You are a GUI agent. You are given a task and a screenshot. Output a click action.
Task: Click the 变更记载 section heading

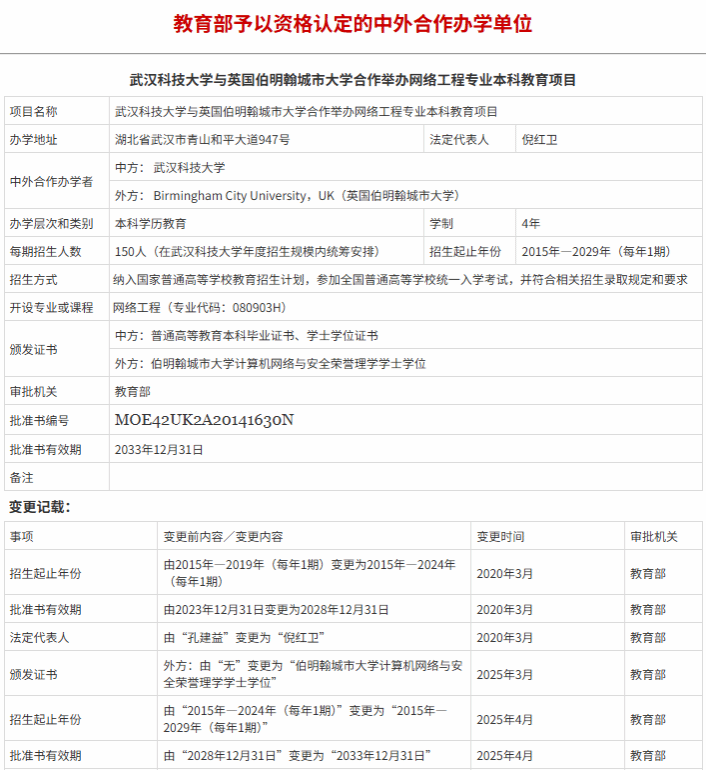40,507
